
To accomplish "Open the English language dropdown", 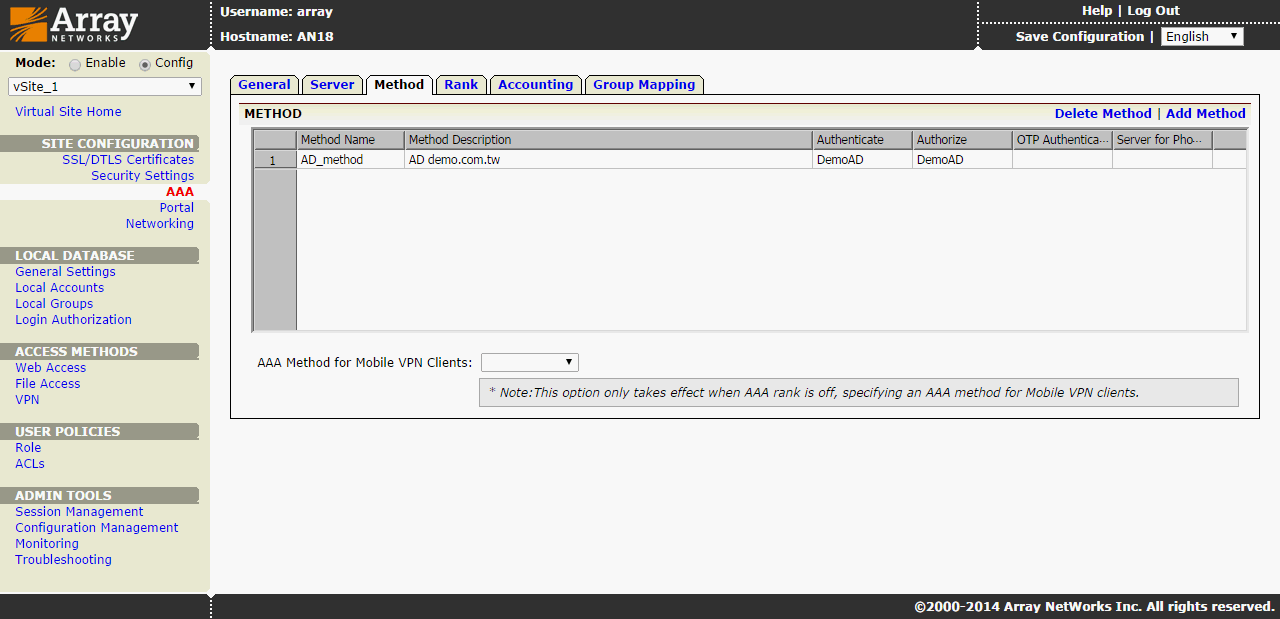I will point(1201,37).
